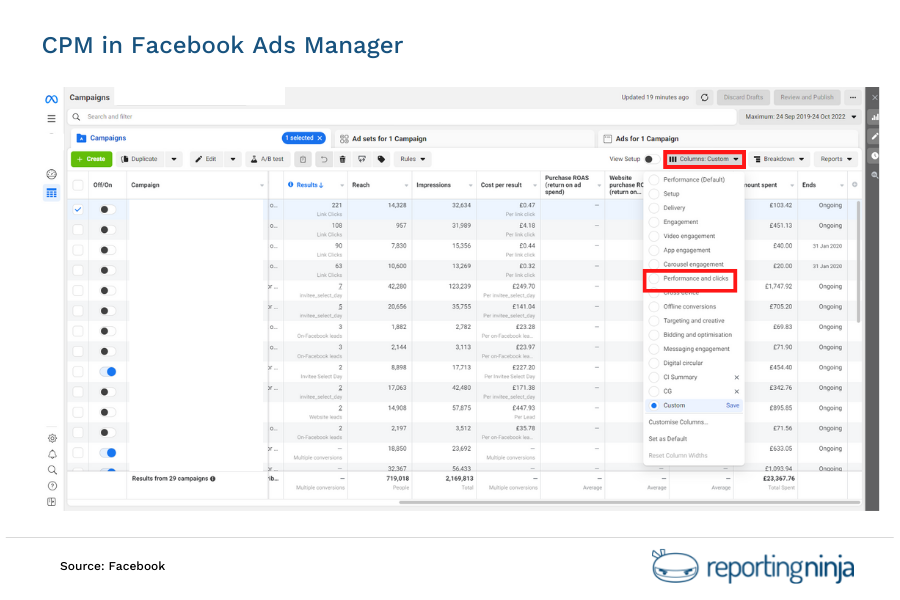Open the Campaigns table view from the left sidebar
The image size is (900, 600).
(x=51, y=193)
